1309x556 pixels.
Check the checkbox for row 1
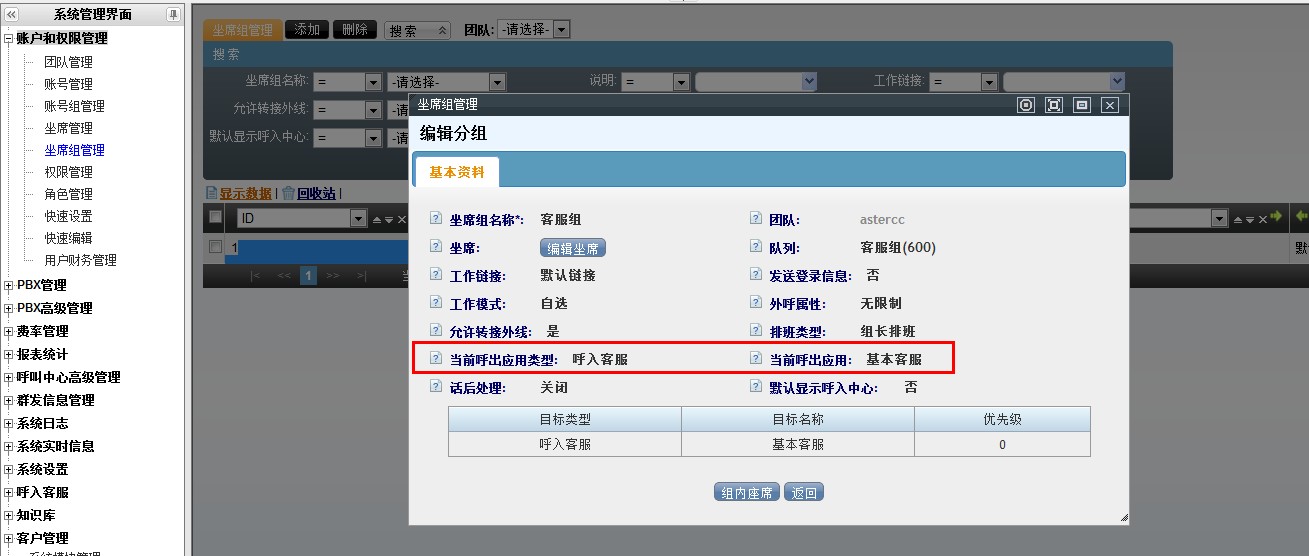pyautogui.click(x=215, y=246)
